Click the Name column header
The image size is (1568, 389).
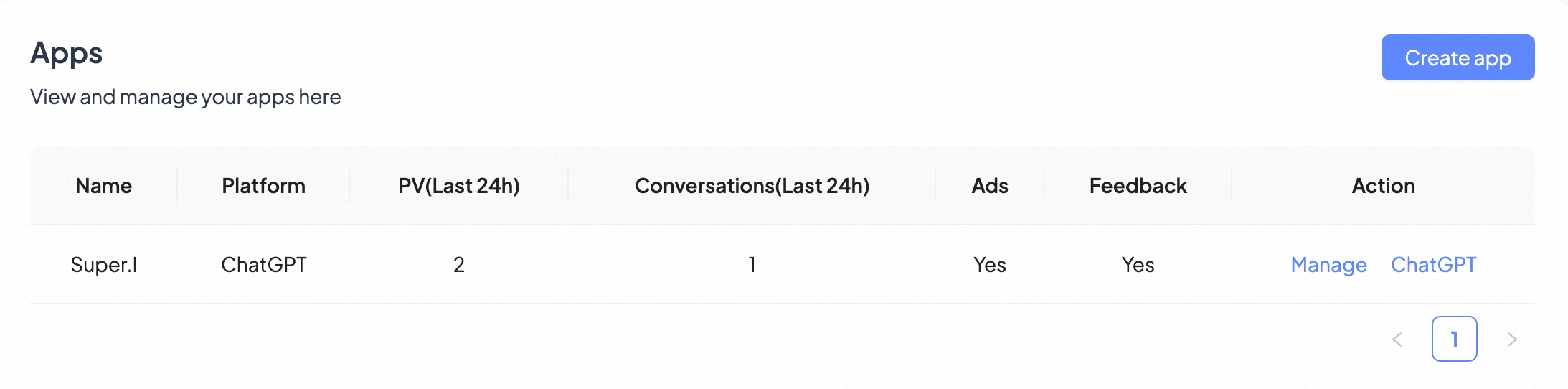[104, 186]
